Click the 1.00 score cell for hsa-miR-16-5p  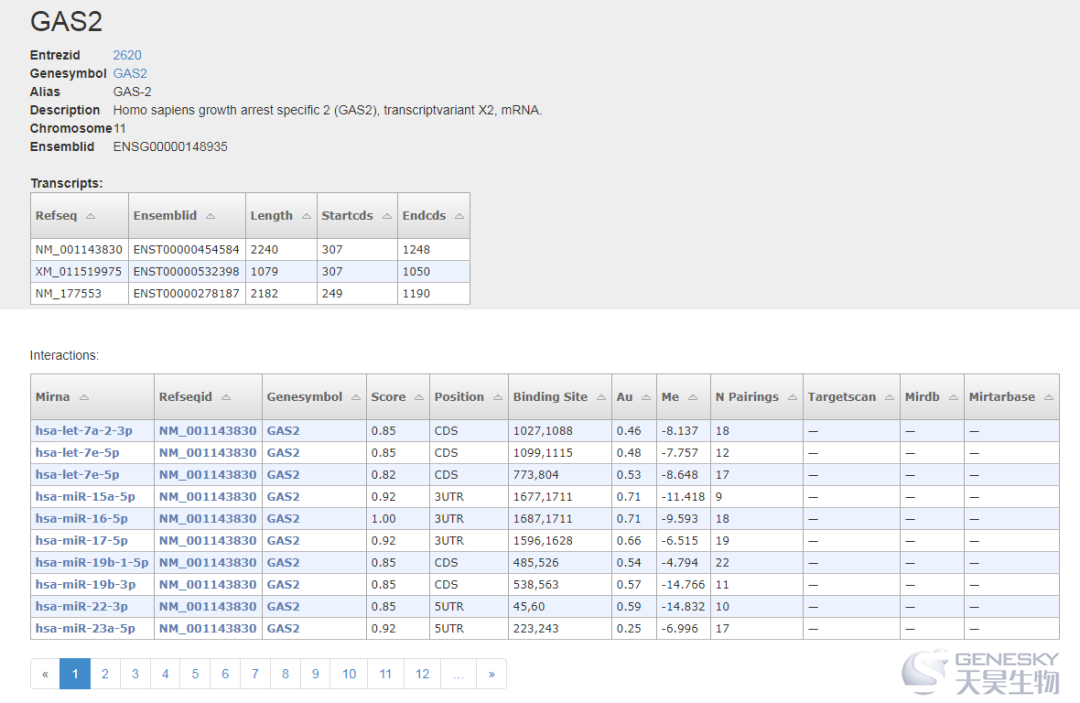coord(398,519)
